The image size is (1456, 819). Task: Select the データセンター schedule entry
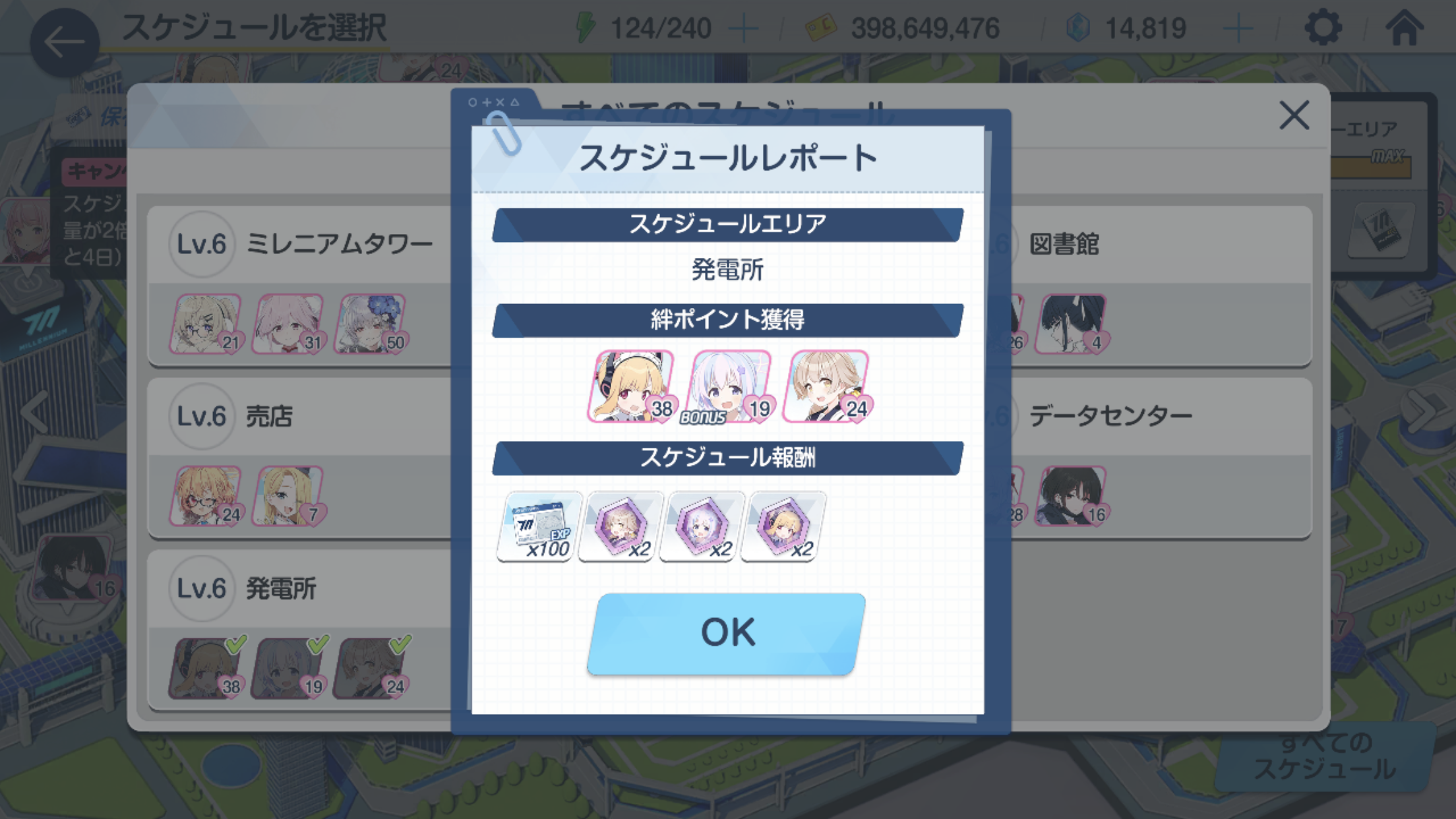[1161, 458]
